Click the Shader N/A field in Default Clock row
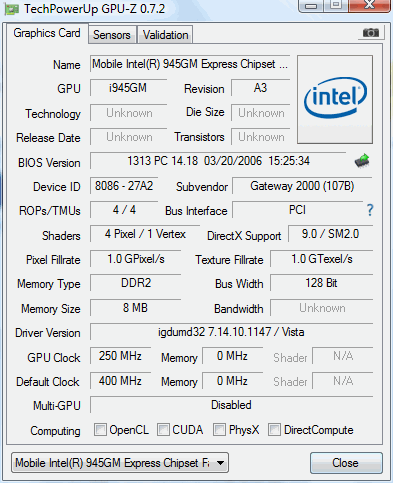 [343, 381]
